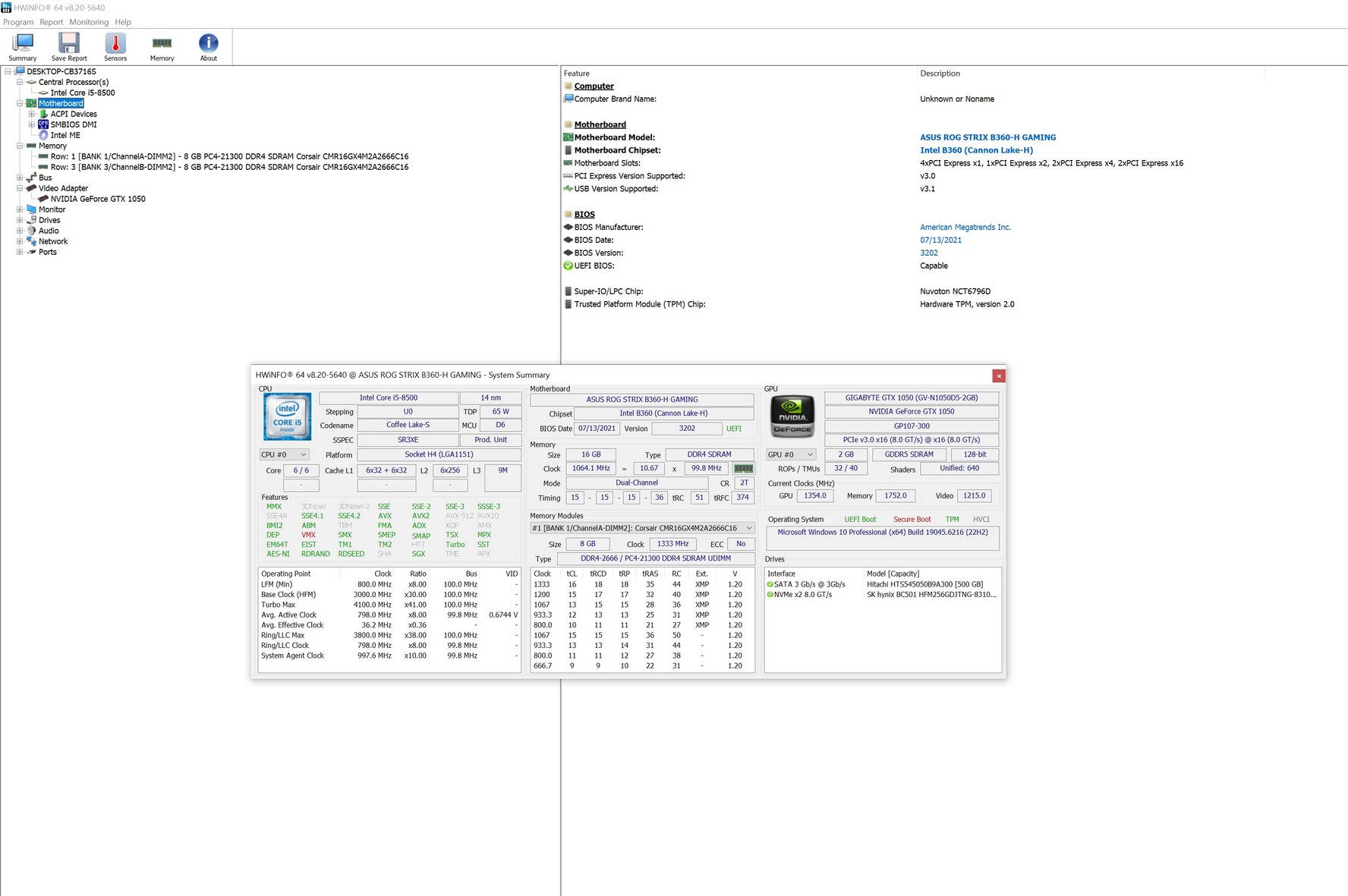This screenshot has width=1348, height=896.
Task: Click the Motherboard Model icon
Action: (x=568, y=137)
